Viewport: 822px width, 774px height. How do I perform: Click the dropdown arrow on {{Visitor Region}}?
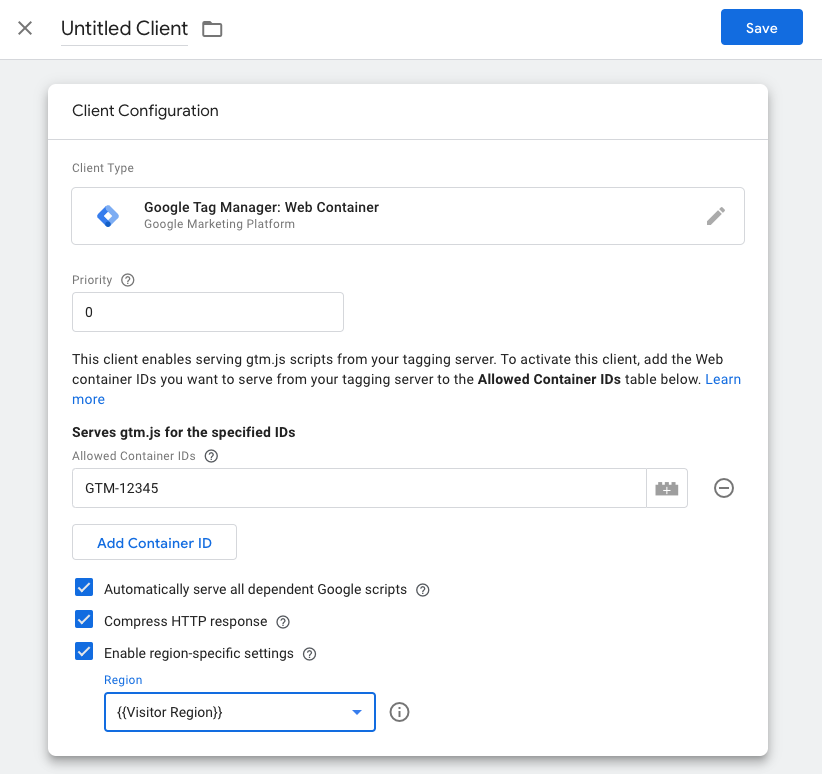(357, 712)
